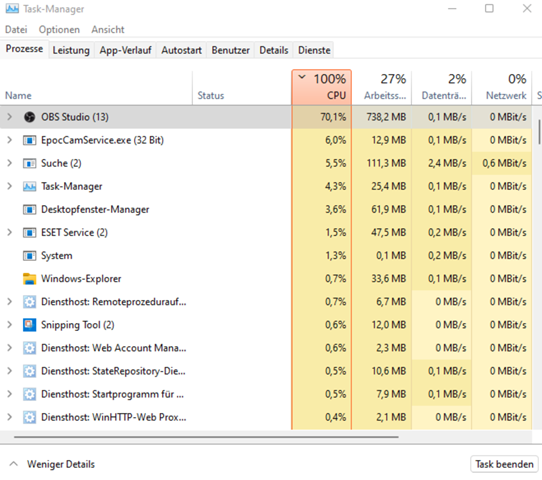The height and width of the screenshot is (480, 542).
Task: Click ESET Service memory value 47,5 MB
Action: (x=389, y=233)
